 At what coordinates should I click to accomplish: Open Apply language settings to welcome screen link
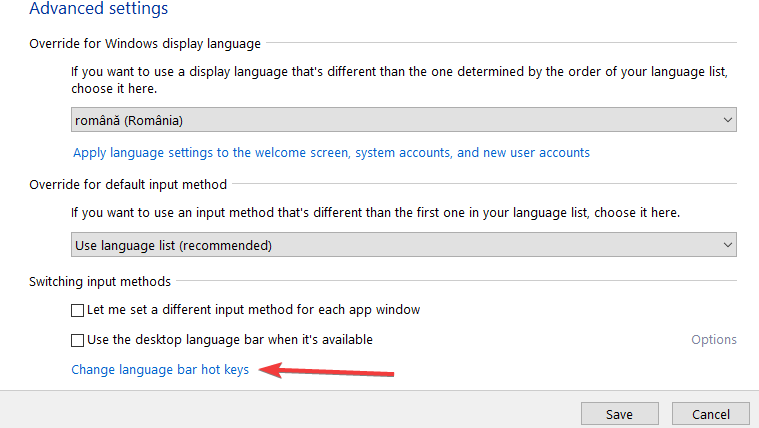click(331, 153)
